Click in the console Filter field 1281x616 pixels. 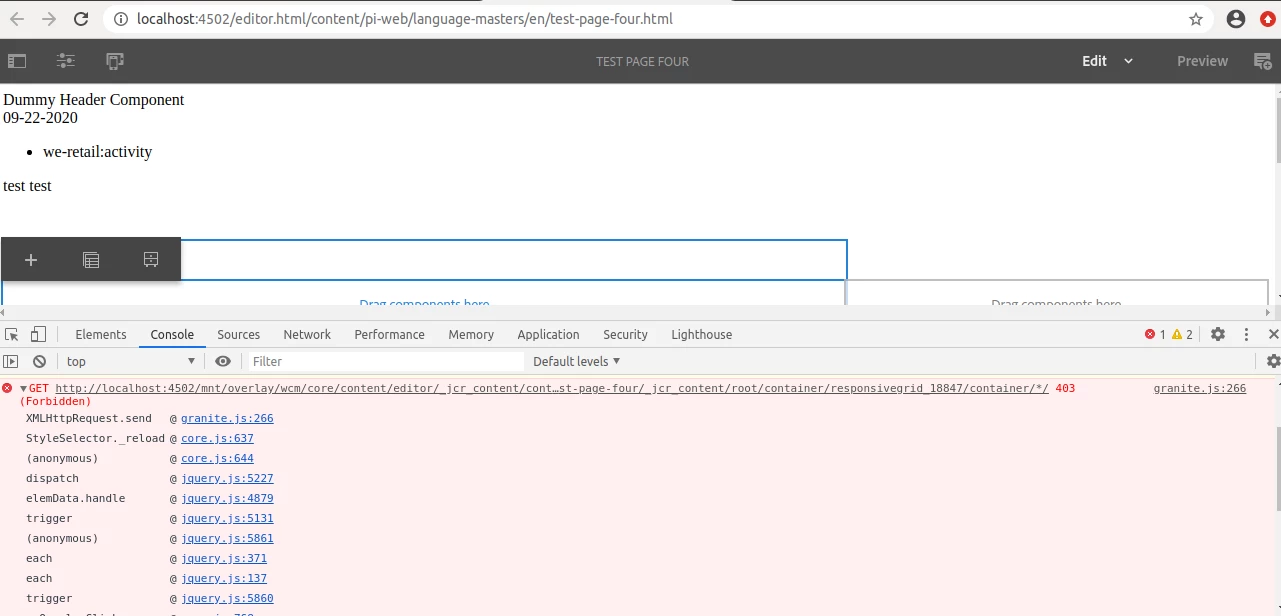pos(385,361)
